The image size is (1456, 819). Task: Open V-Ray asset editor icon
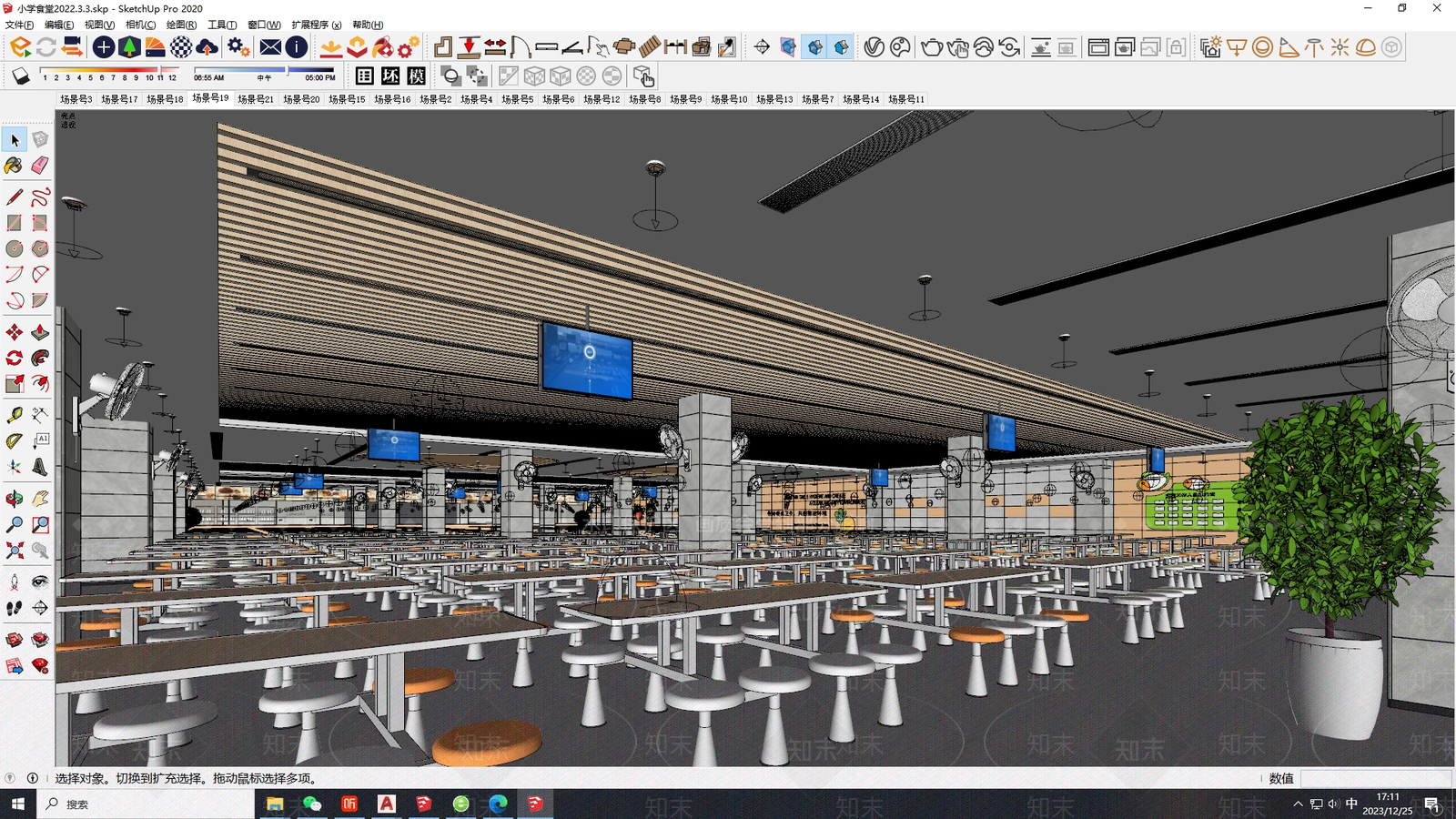point(874,46)
